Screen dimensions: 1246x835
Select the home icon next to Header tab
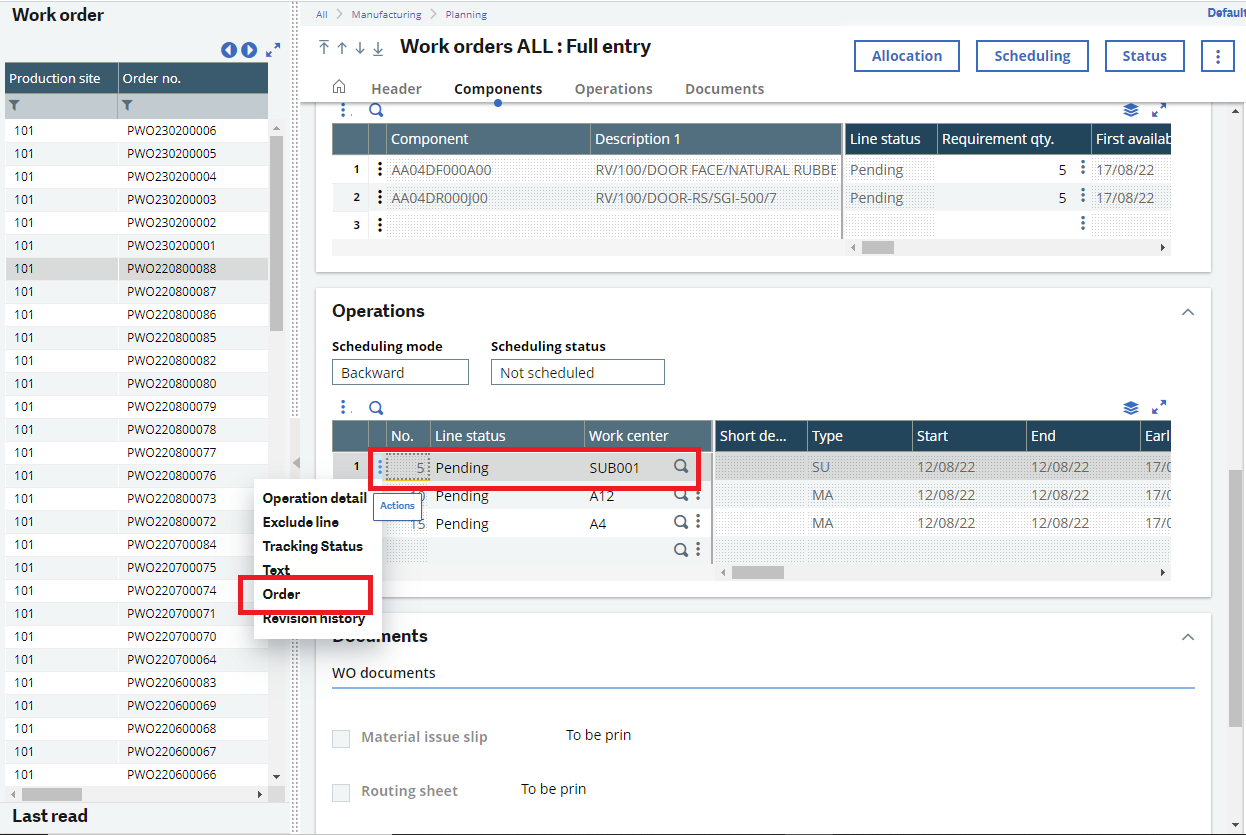[339, 88]
